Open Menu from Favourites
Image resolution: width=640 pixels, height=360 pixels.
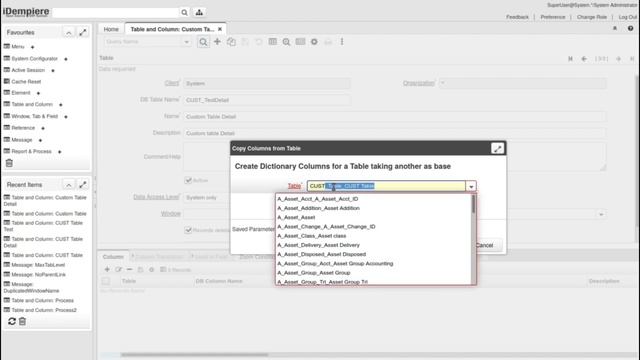click(x=18, y=47)
